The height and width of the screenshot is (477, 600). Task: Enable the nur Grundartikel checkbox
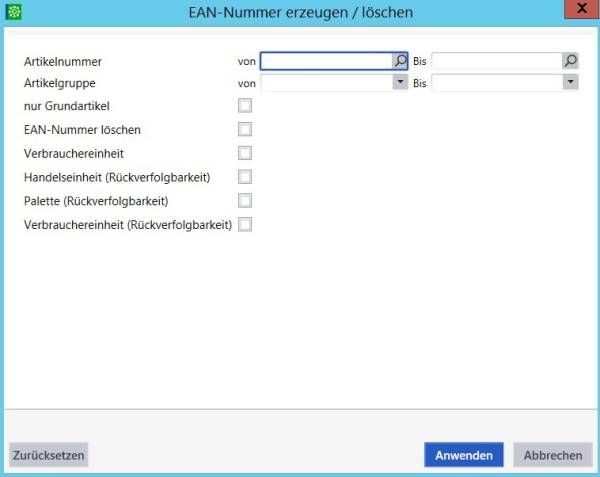click(245, 106)
